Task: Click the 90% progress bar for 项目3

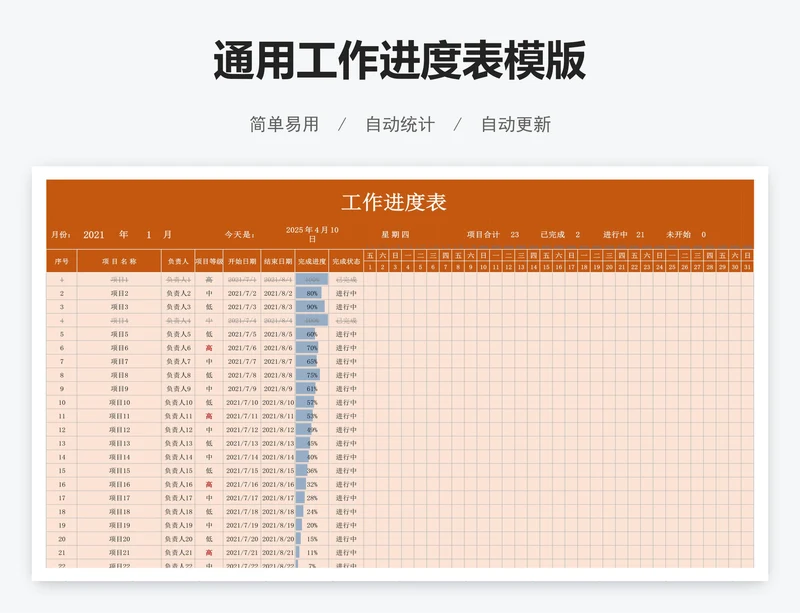Action: [310, 307]
